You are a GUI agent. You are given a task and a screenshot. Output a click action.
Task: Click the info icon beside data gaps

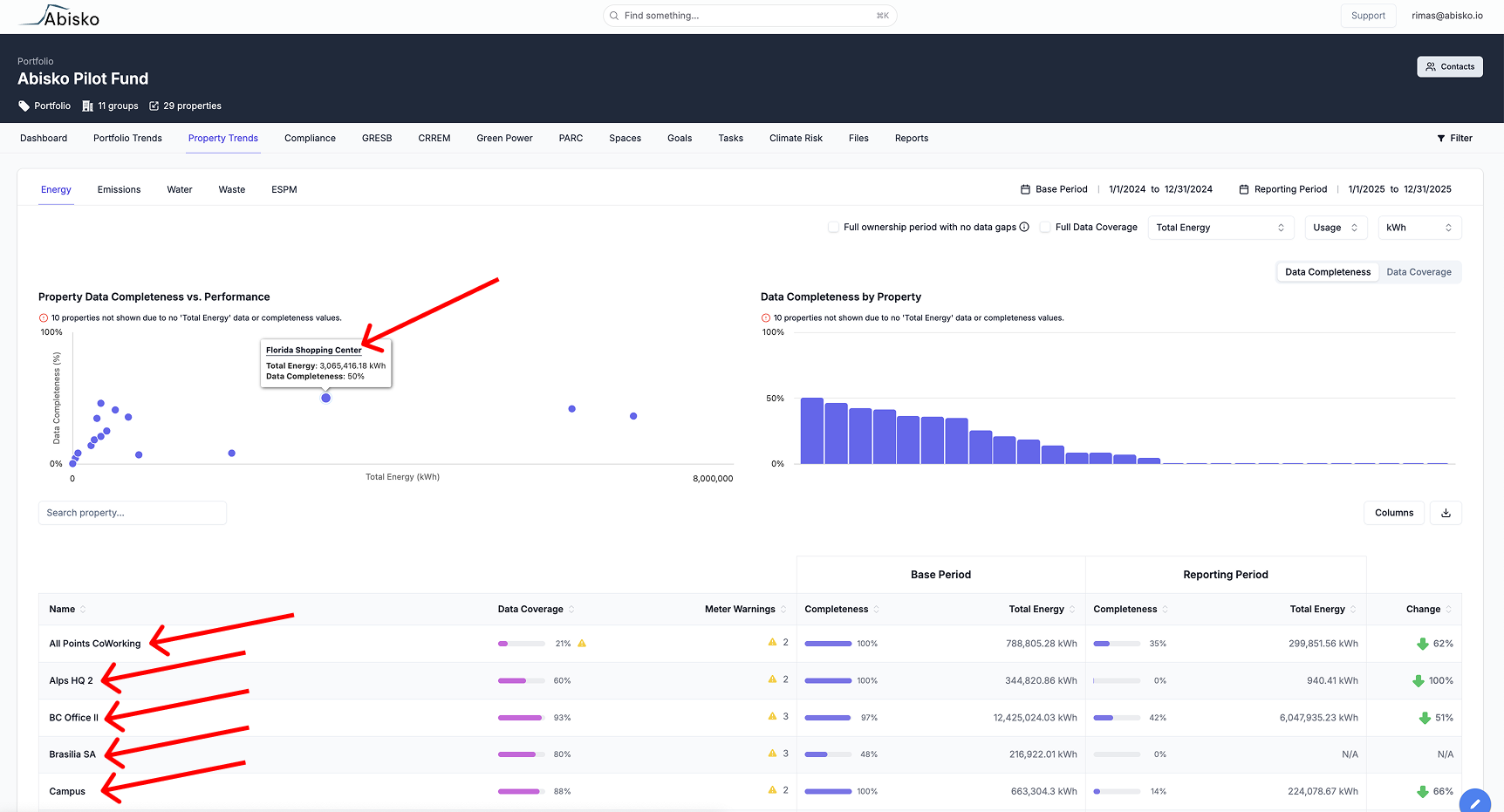click(x=1024, y=227)
